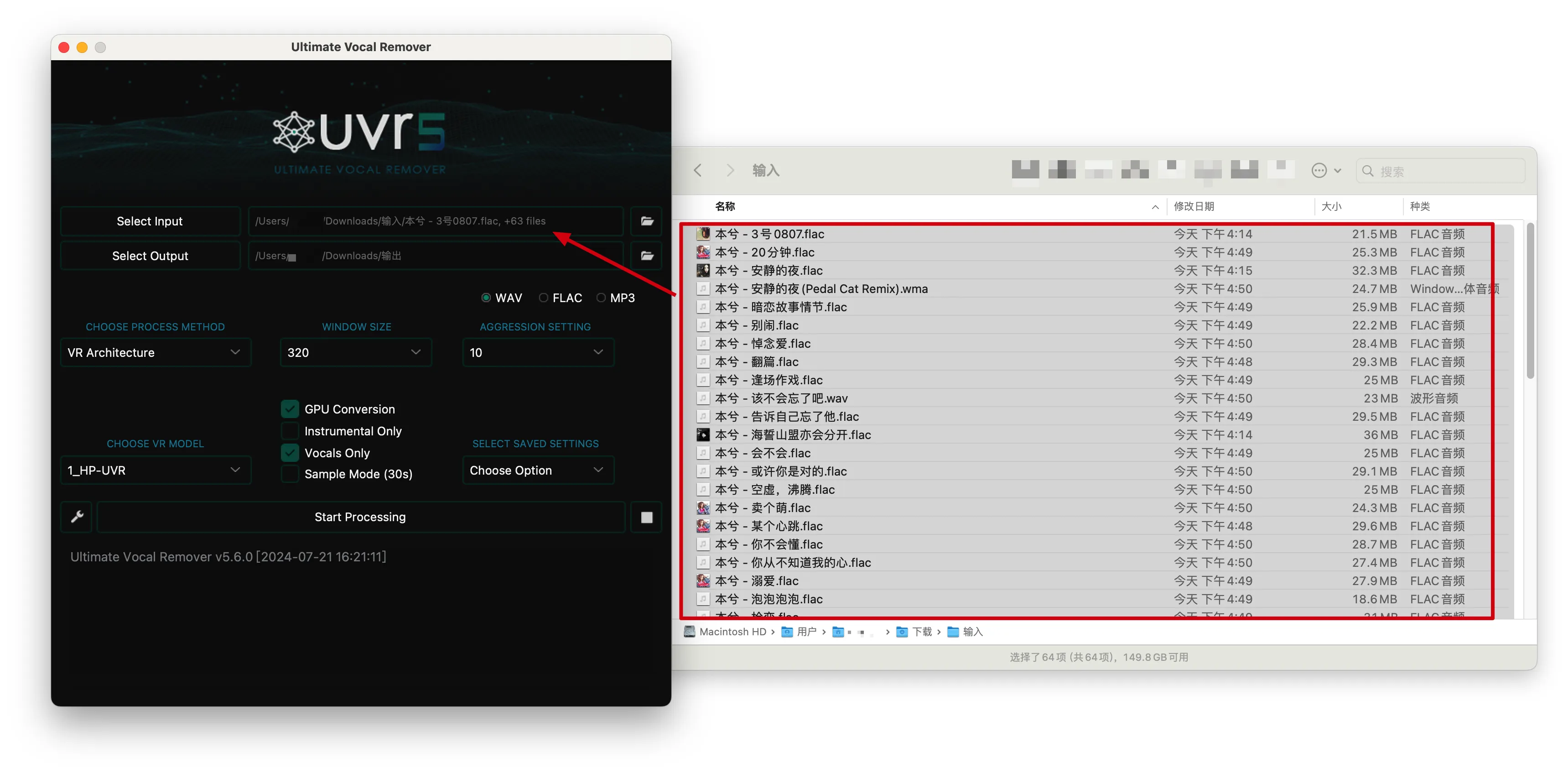Viewport: 1568px width, 774px height.
Task: Click the search magnifier icon in Finder
Action: (1368, 171)
